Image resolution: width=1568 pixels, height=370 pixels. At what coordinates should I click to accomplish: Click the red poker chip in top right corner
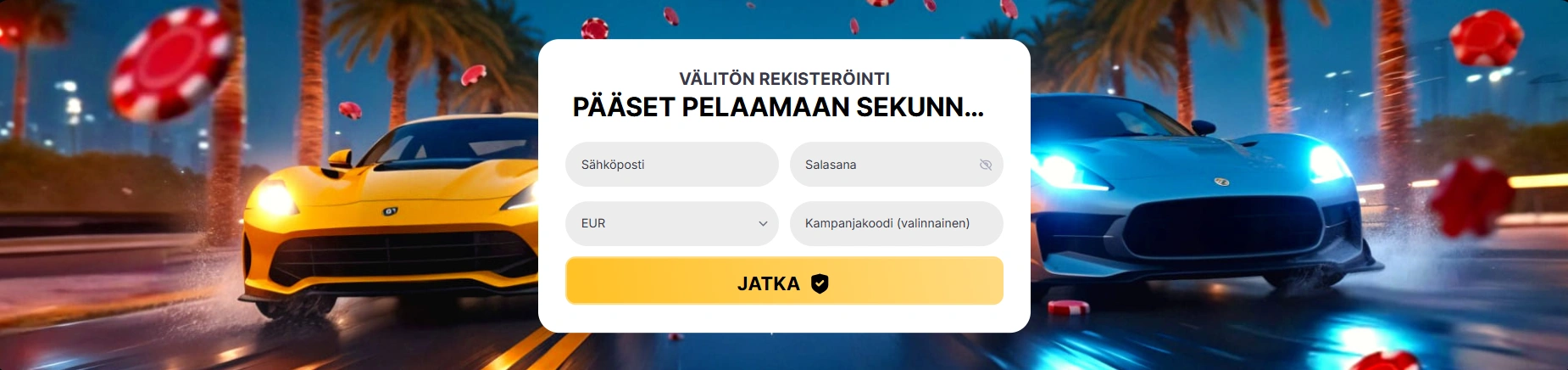(x=1485, y=38)
